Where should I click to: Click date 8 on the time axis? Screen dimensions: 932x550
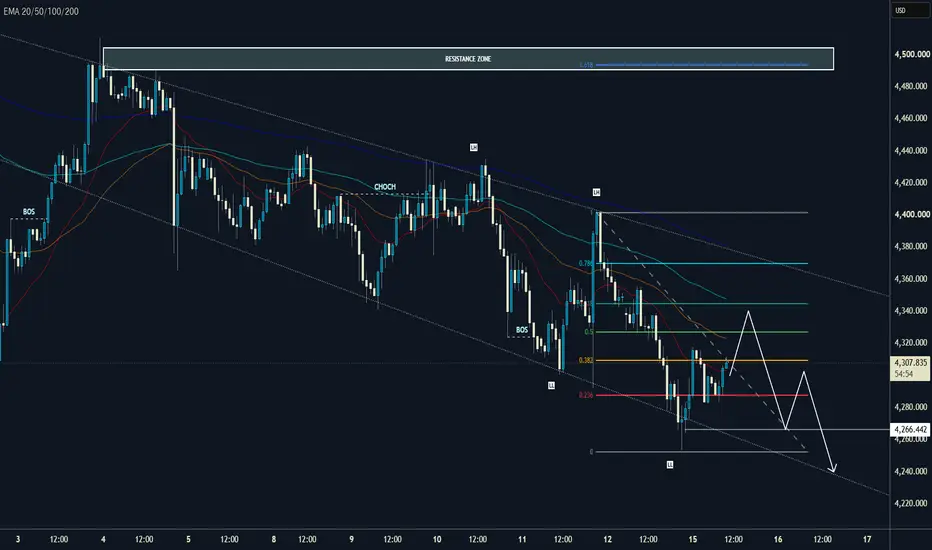274,539
